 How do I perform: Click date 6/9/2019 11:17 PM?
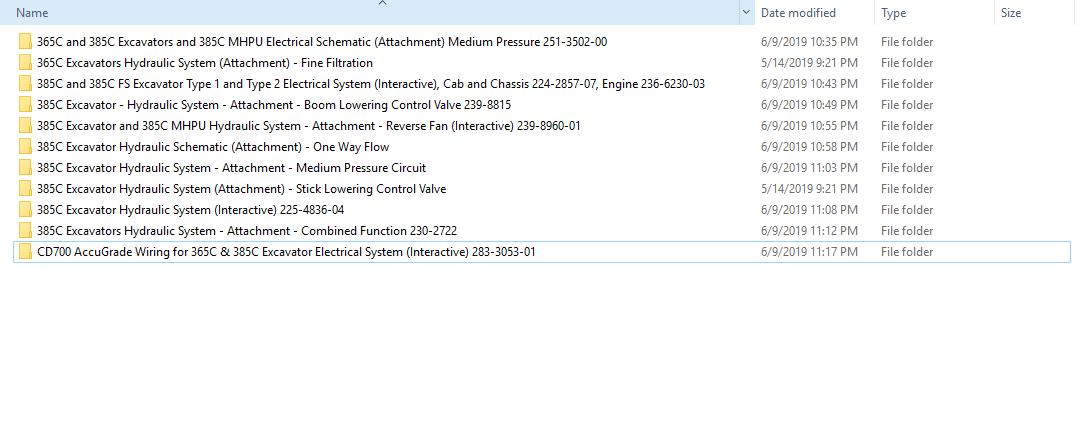809,251
